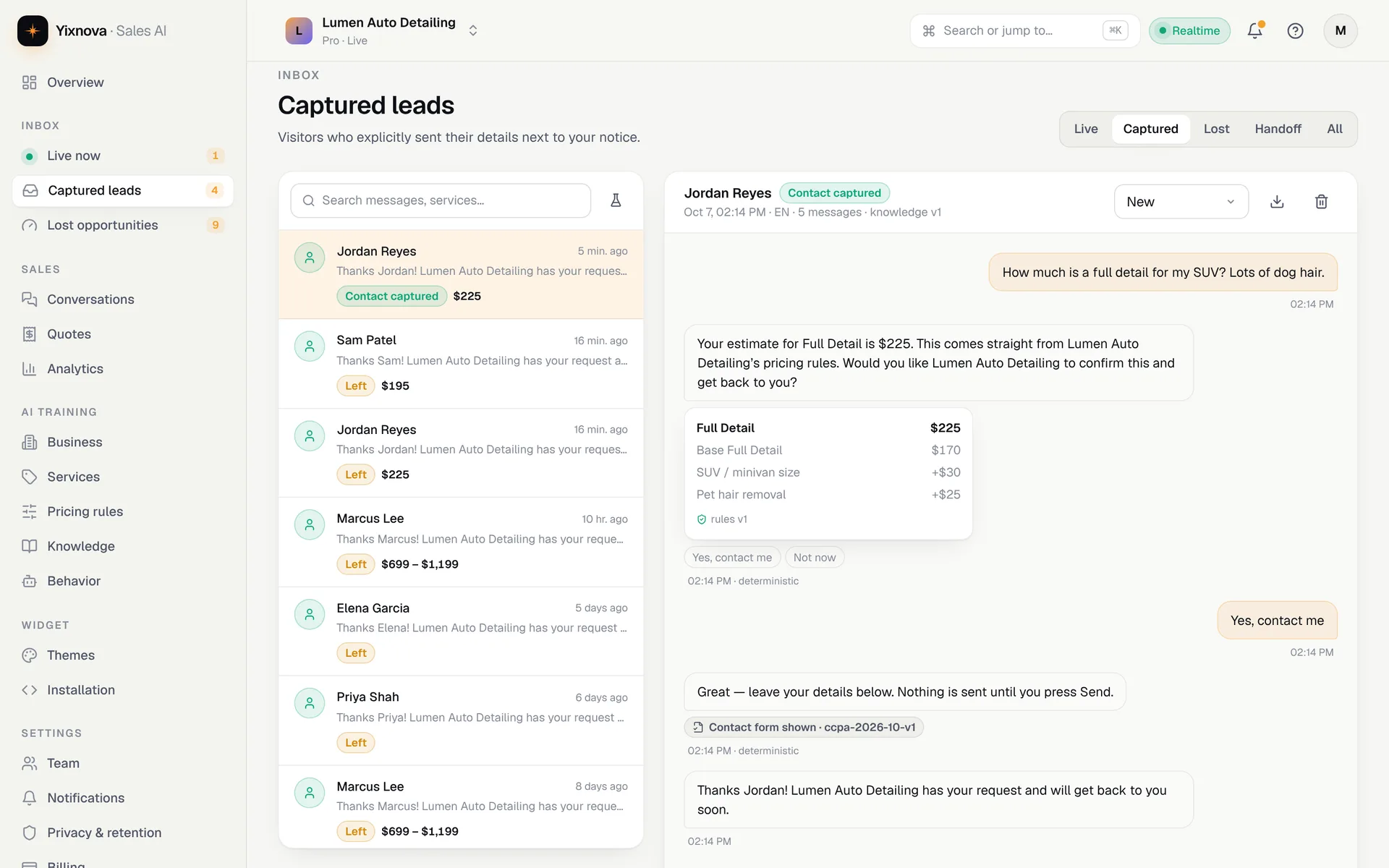Screen dimensions: 1389x868
Task: Open Privacy & retention settings
Action: coord(123,833)
